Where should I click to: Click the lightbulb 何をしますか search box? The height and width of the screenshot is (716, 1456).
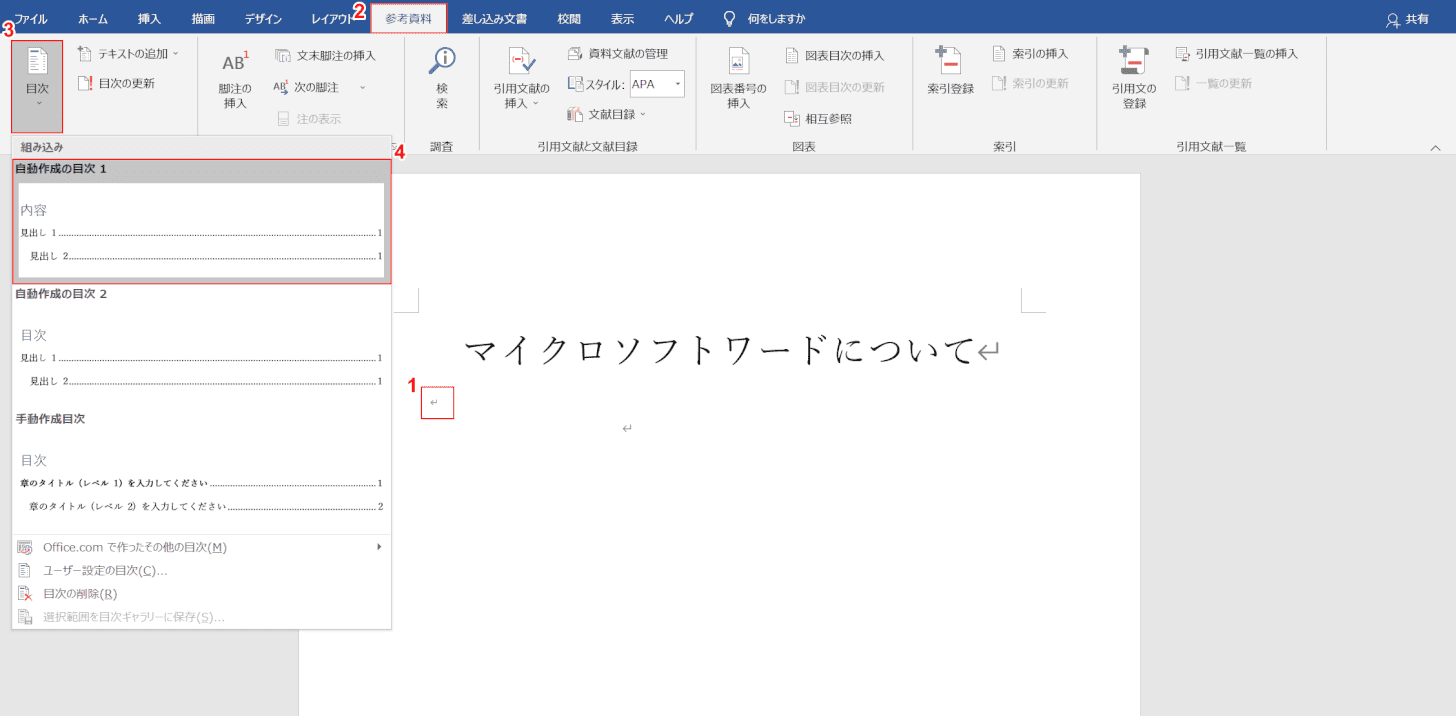pos(765,19)
